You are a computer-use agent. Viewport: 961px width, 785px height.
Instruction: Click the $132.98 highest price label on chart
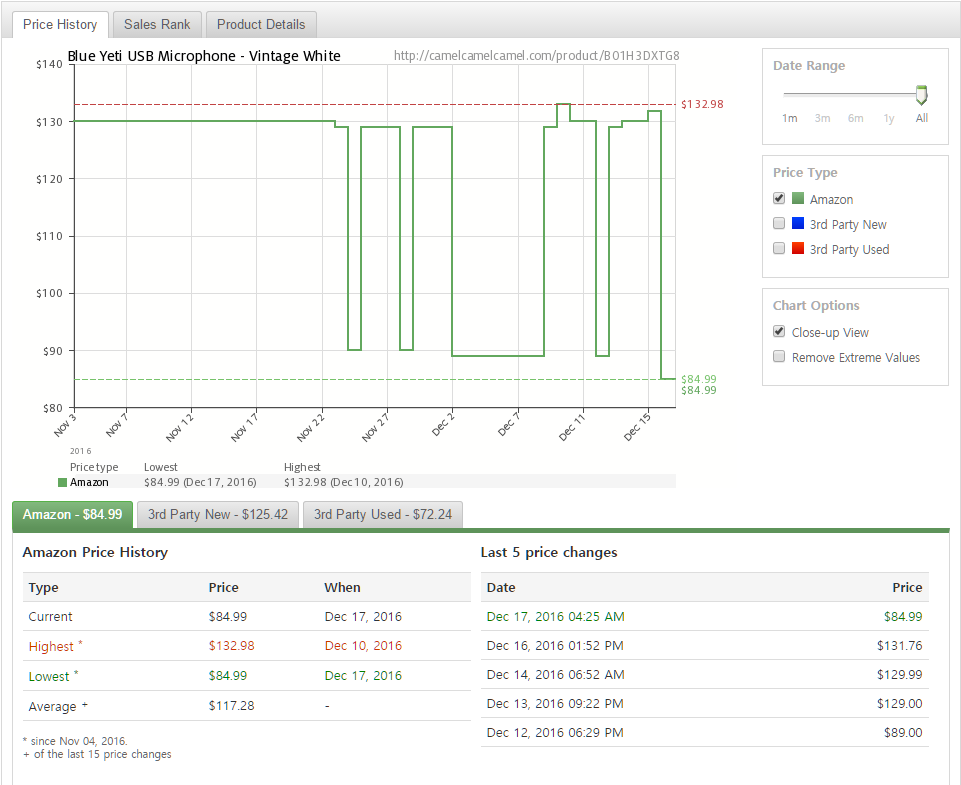click(702, 104)
